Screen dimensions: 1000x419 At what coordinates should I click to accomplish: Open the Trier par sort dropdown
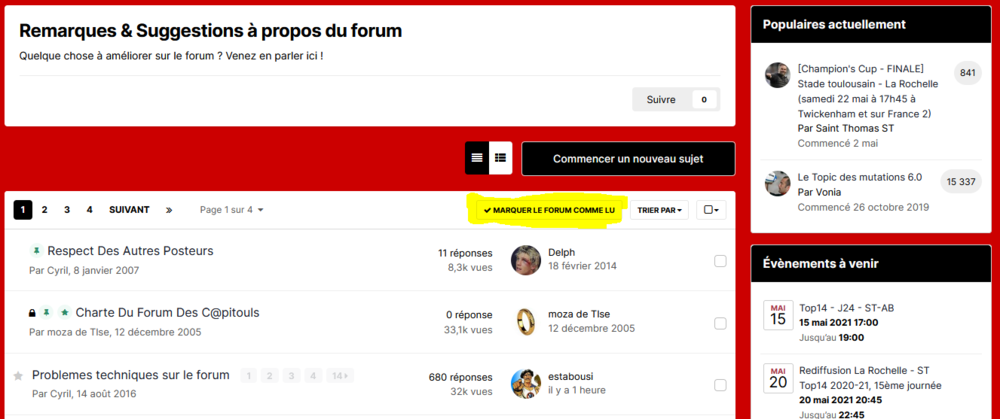(659, 210)
